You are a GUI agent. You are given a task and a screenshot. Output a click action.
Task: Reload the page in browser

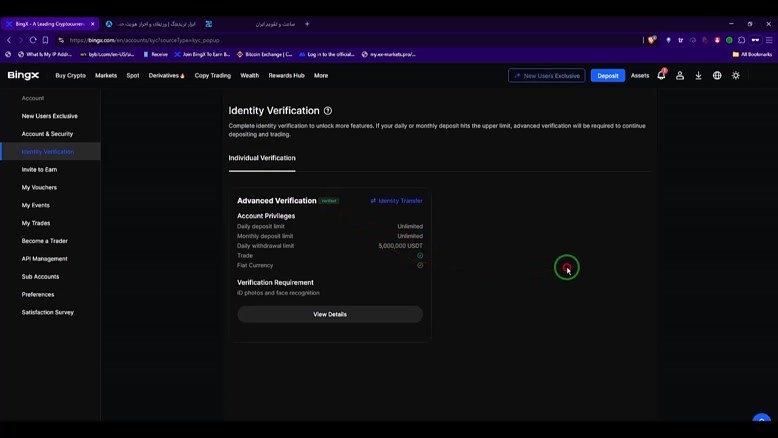click(x=33, y=40)
